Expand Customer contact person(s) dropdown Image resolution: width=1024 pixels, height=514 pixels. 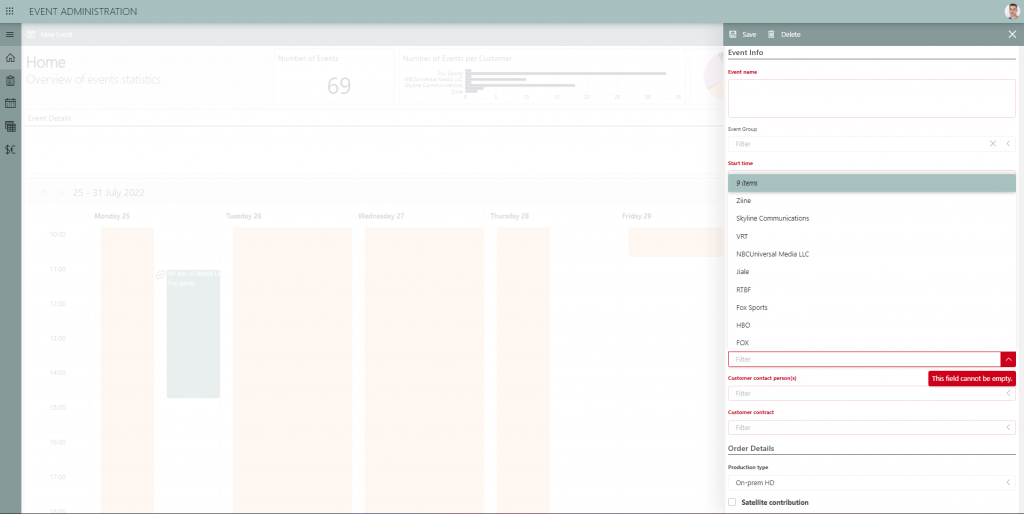coord(1008,393)
